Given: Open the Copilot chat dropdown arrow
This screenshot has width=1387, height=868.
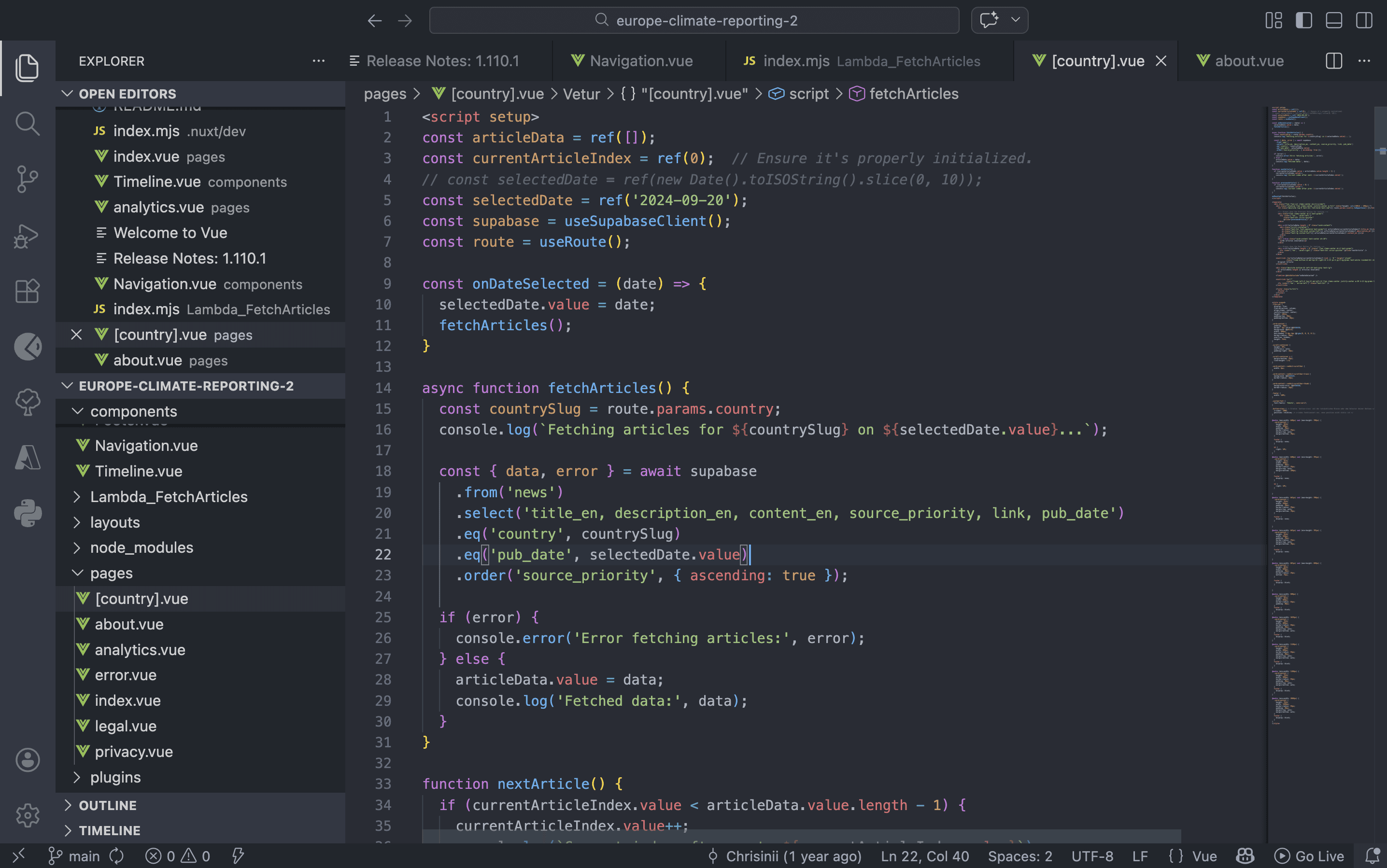Looking at the screenshot, I should [1016, 20].
